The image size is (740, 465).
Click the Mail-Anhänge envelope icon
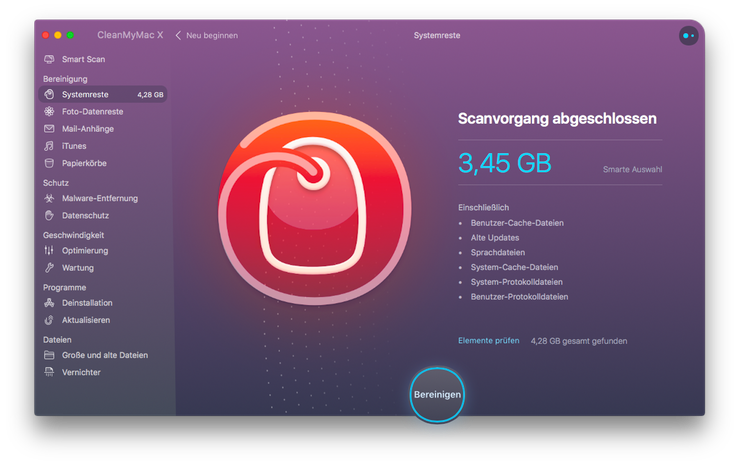pos(49,128)
